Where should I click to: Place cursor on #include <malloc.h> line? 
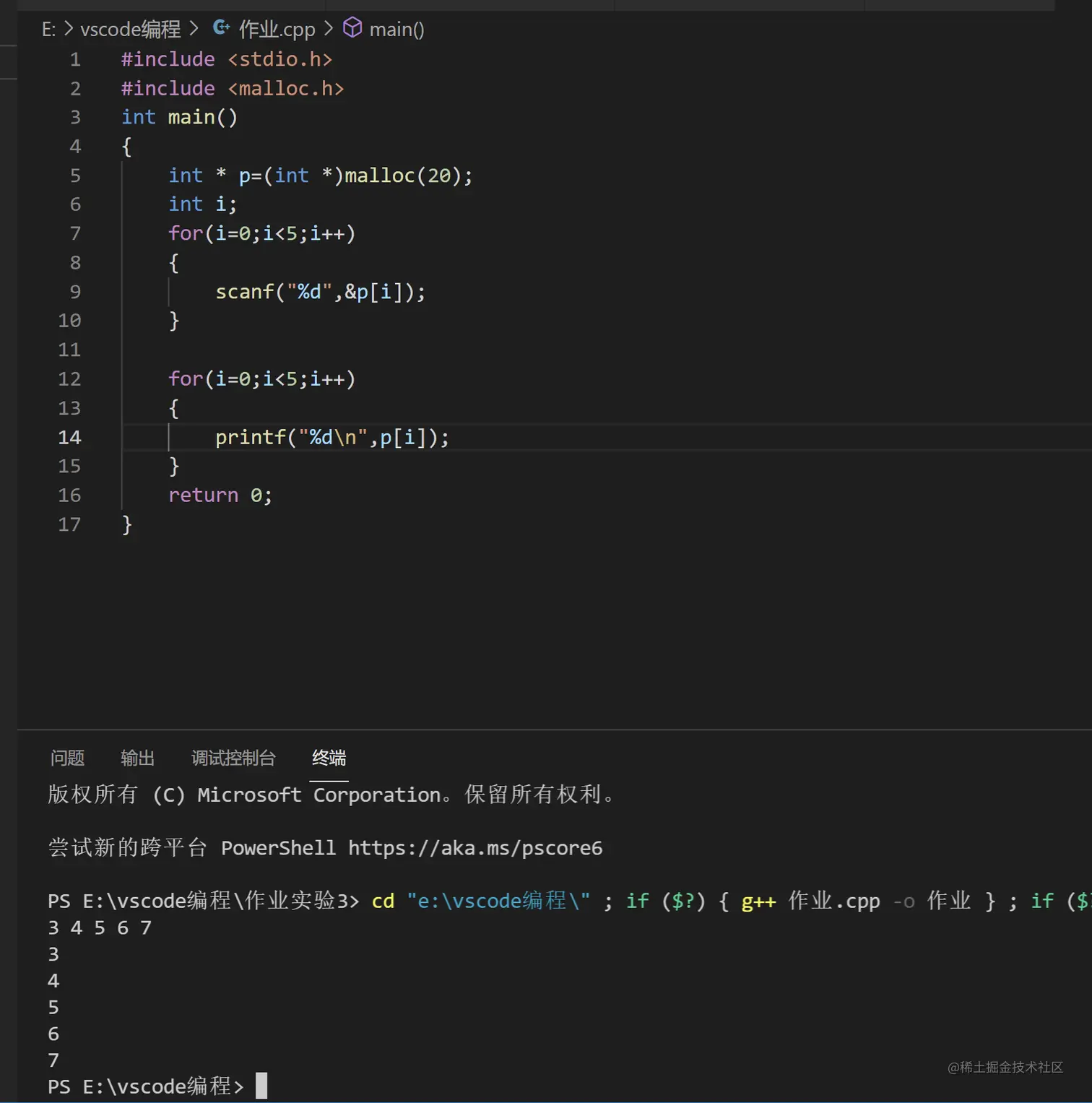coord(232,88)
